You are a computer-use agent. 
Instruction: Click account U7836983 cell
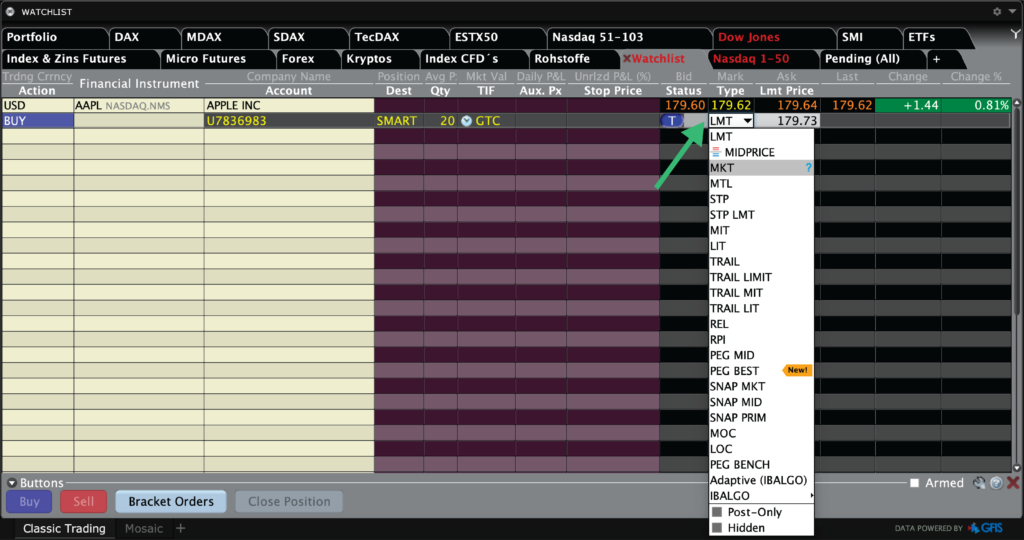[x=289, y=121]
